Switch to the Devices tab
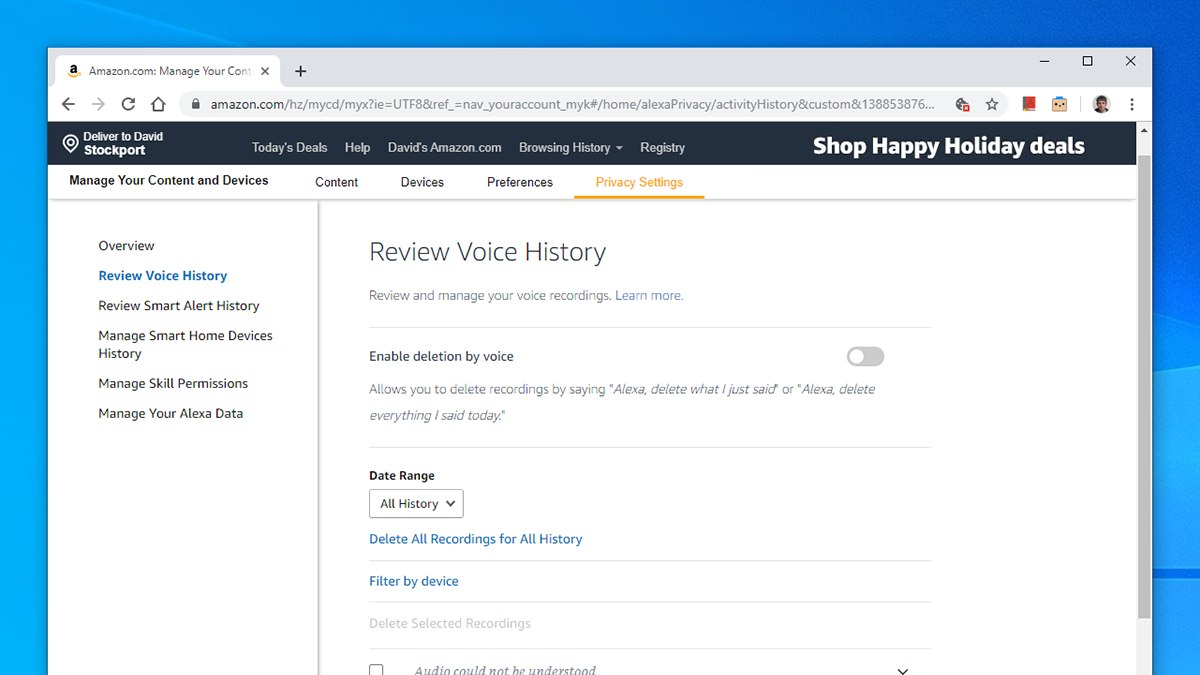 click(422, 182)
